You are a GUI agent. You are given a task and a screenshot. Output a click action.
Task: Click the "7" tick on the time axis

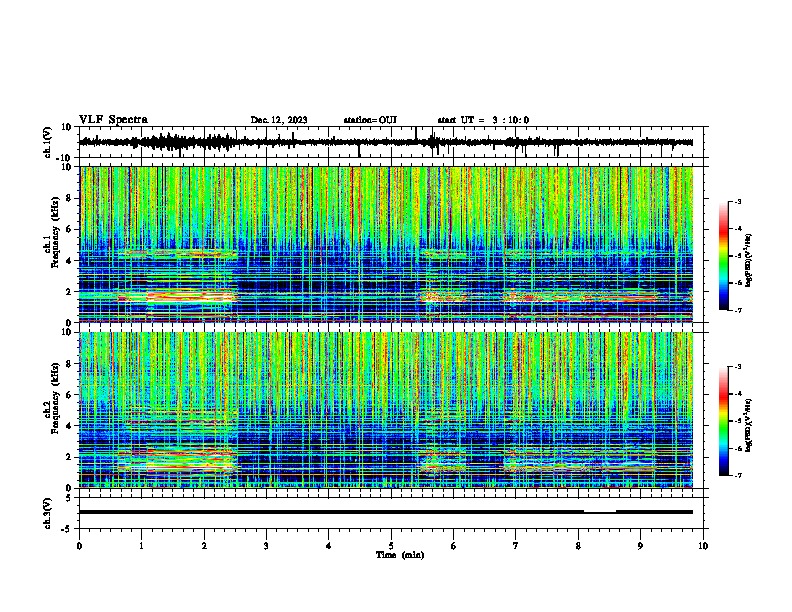pos(516,546)
